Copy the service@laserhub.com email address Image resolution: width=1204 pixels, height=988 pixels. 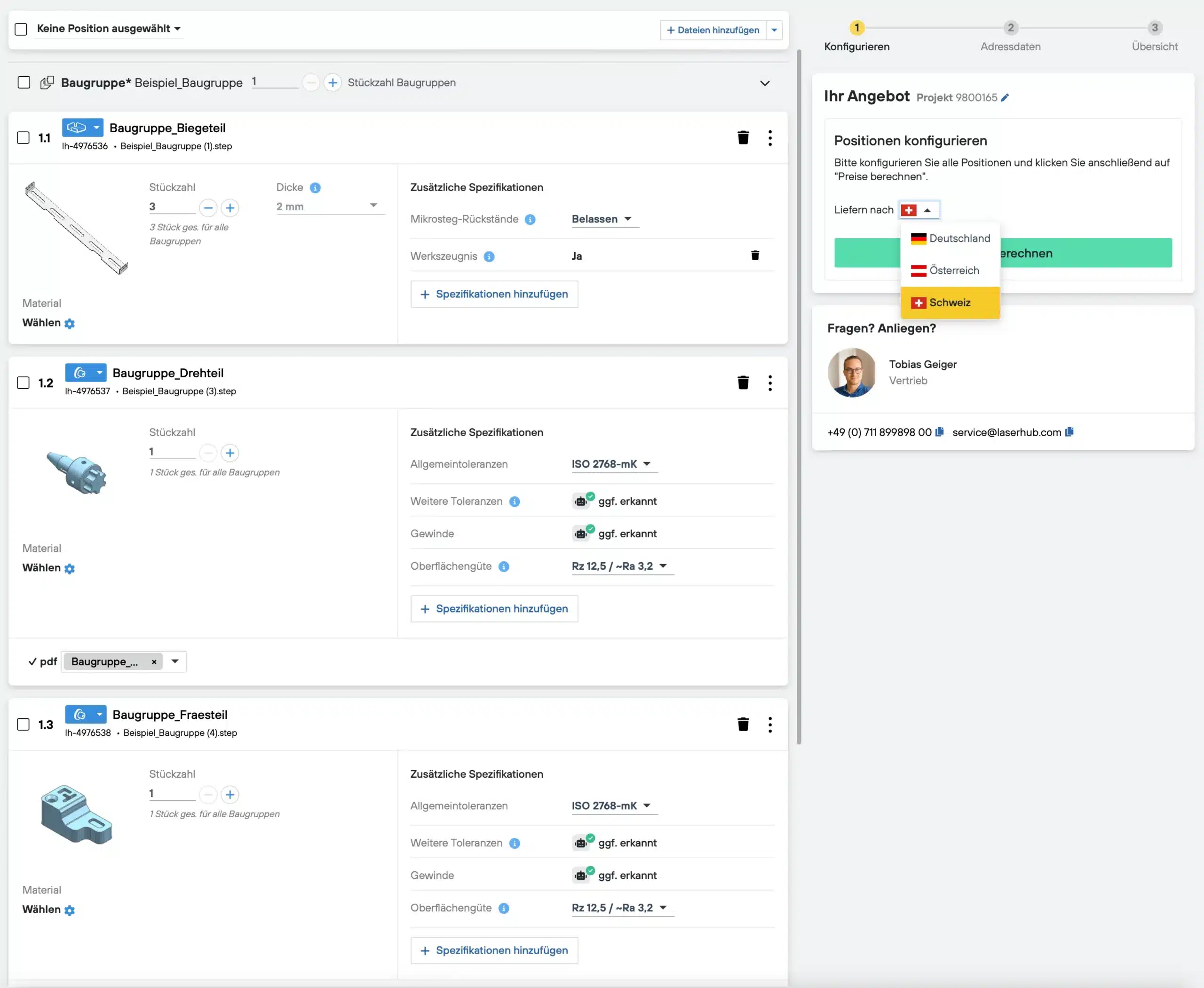[1069, 432]
